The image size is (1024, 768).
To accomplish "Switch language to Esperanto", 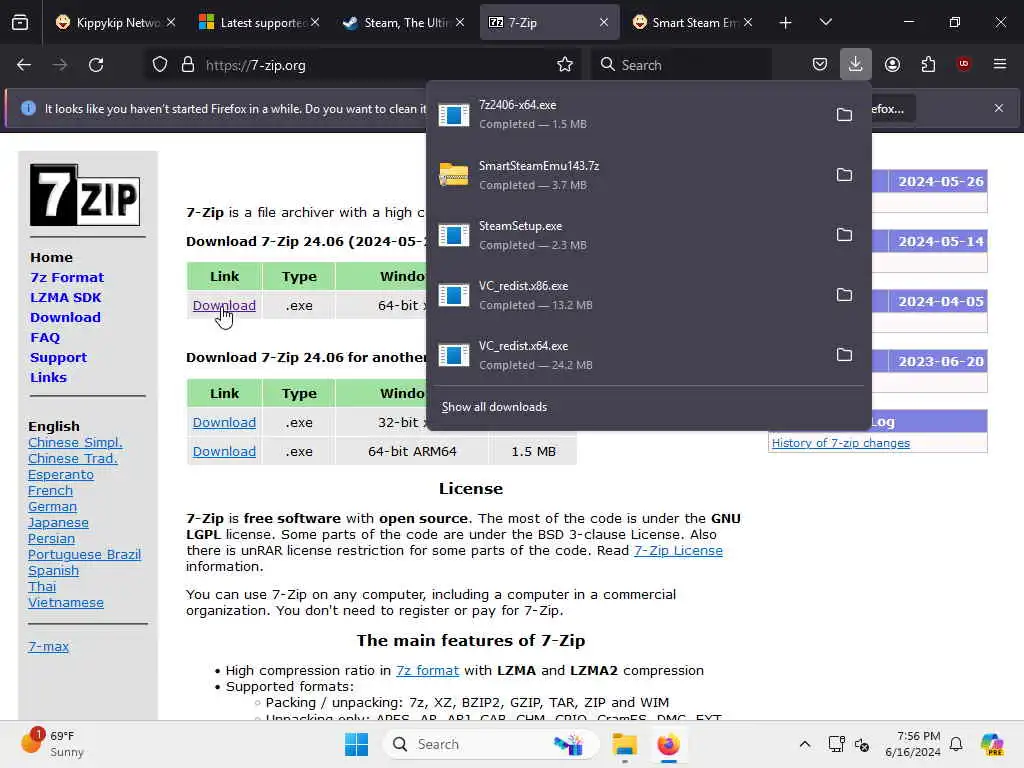I will pos(61,475).
